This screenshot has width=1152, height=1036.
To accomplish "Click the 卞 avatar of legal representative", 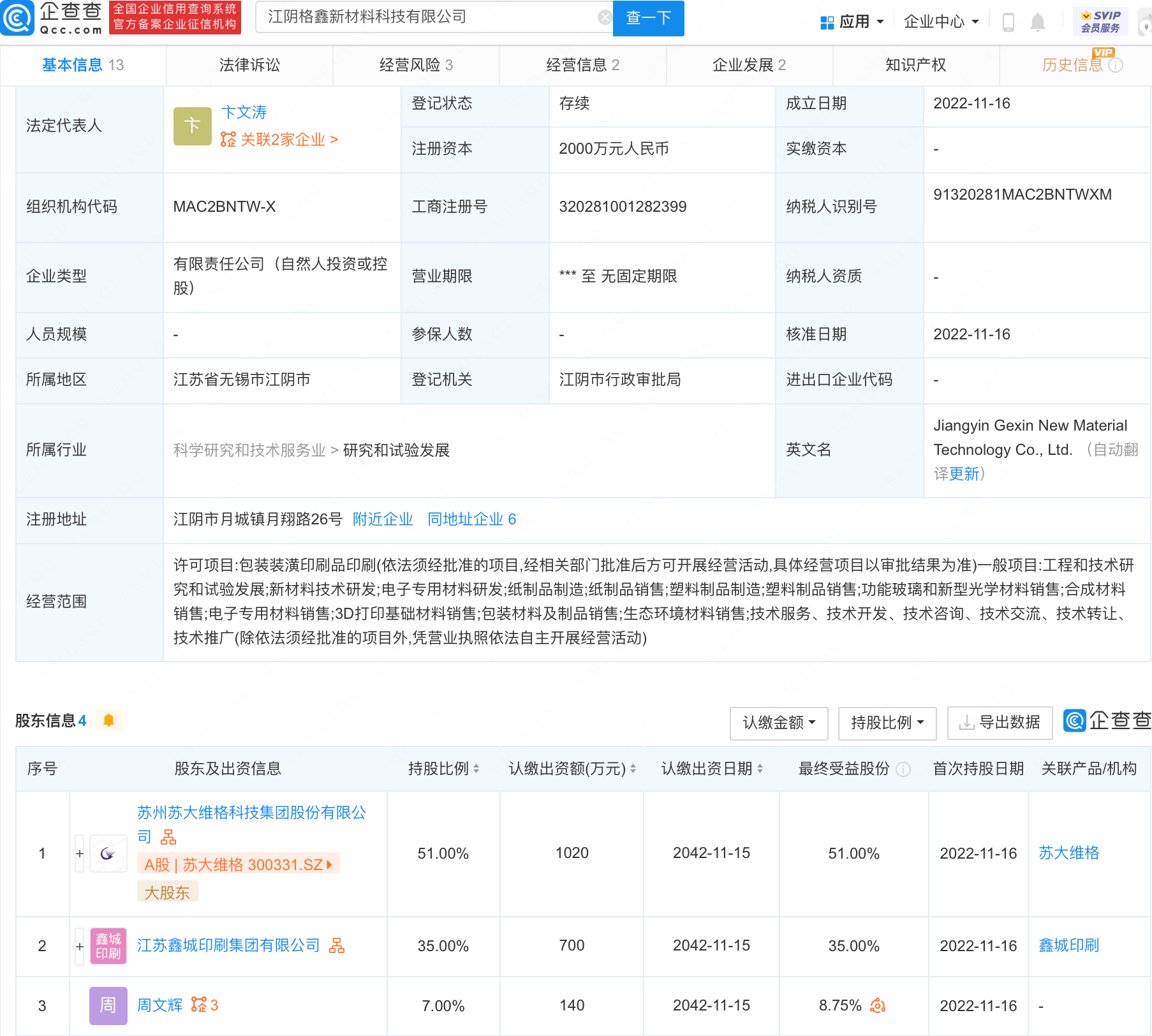I will (192, 126).
